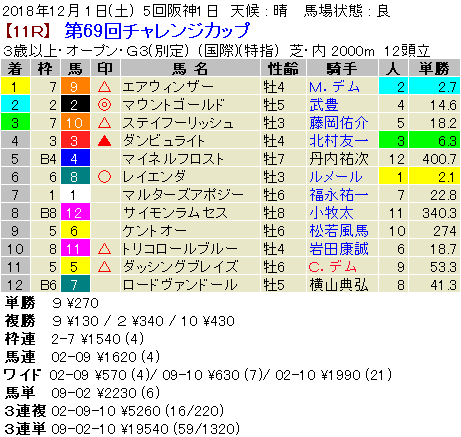Click horse name マイネルフロスト
The width and height of the screenshot is (461, 437).
[173, 159]
